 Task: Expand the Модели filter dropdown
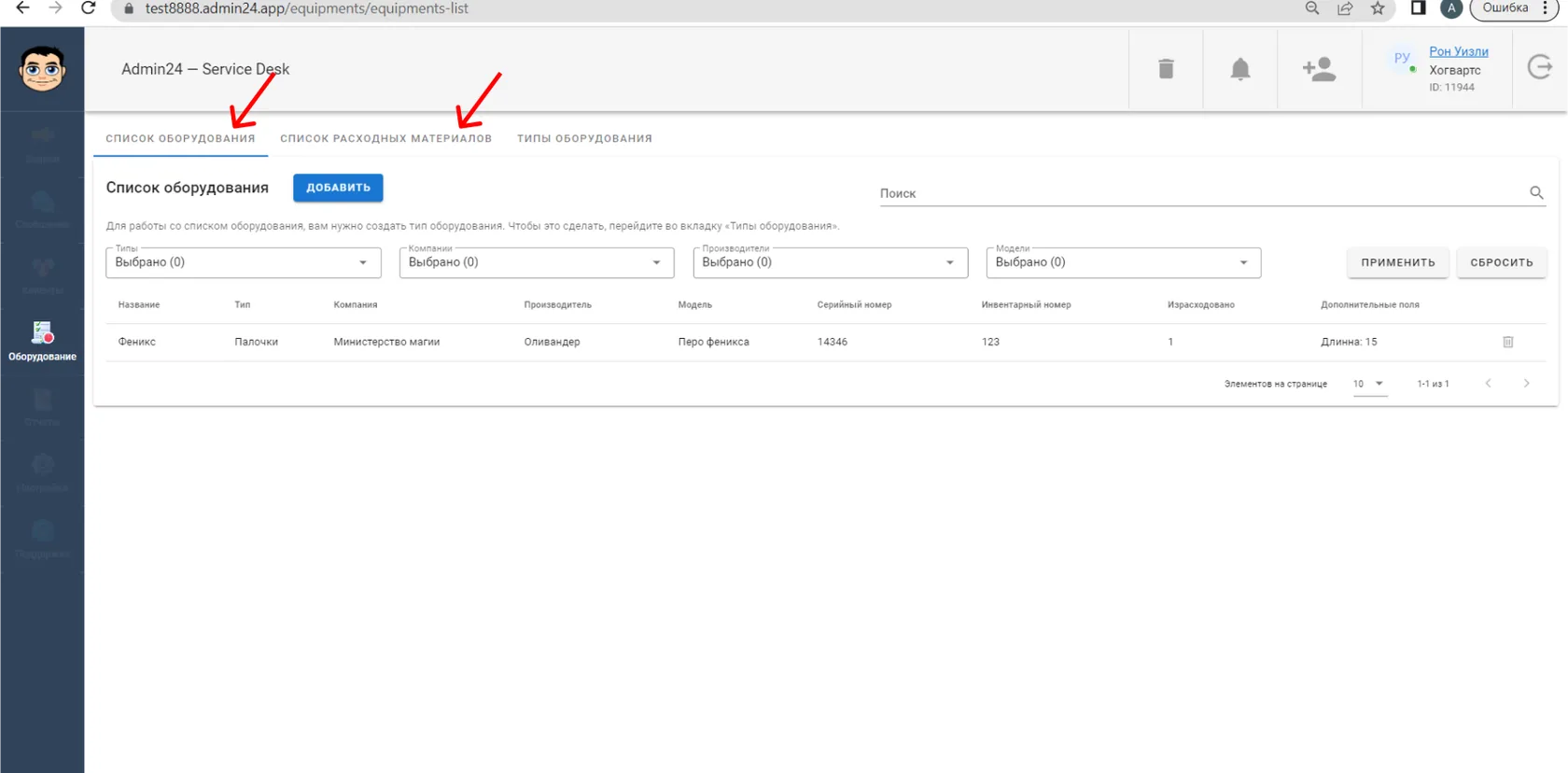coord(1124,262)
